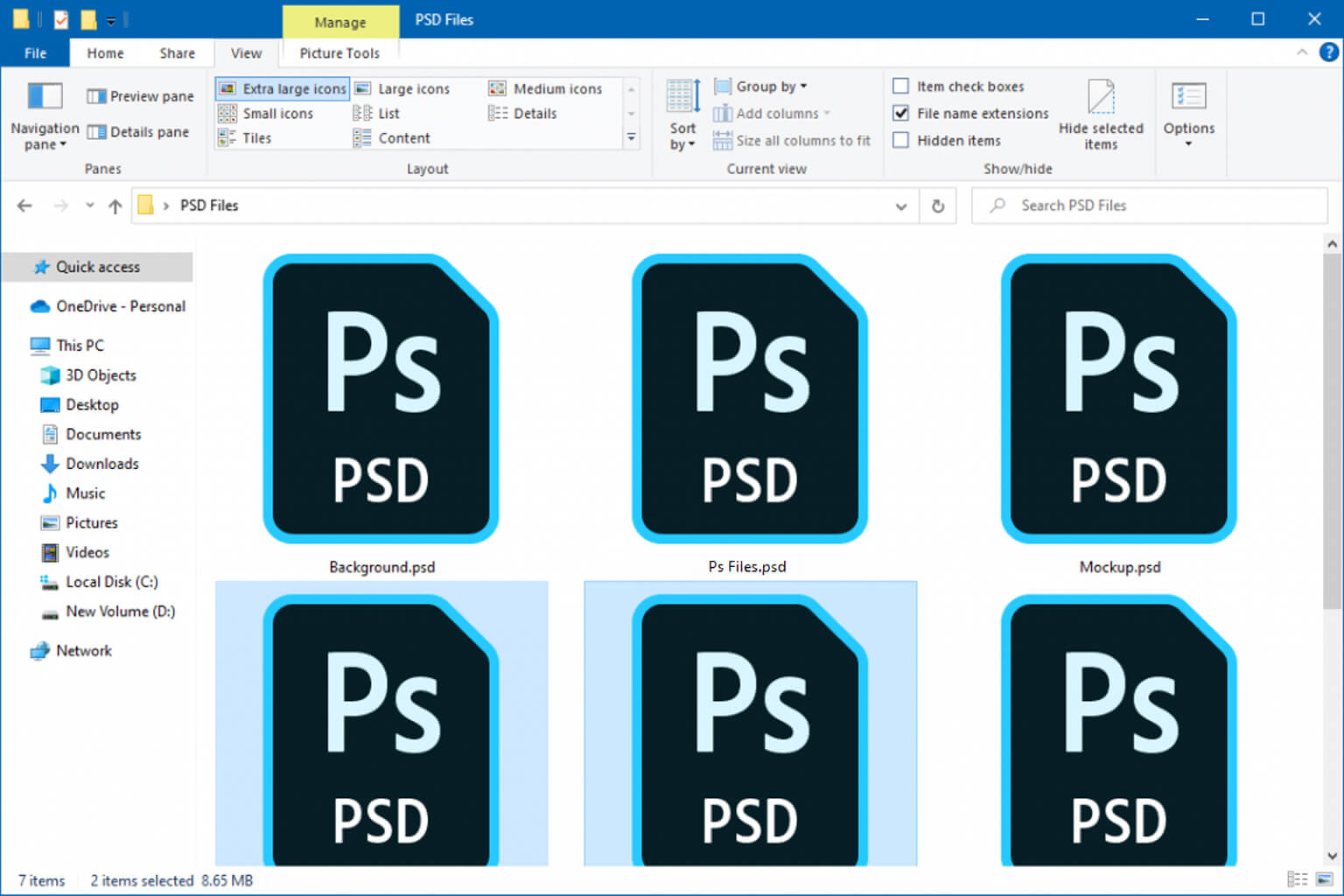Expand the Layout gallery with the more chevron
Screen dimensions: 1344x896
[631, 137]
